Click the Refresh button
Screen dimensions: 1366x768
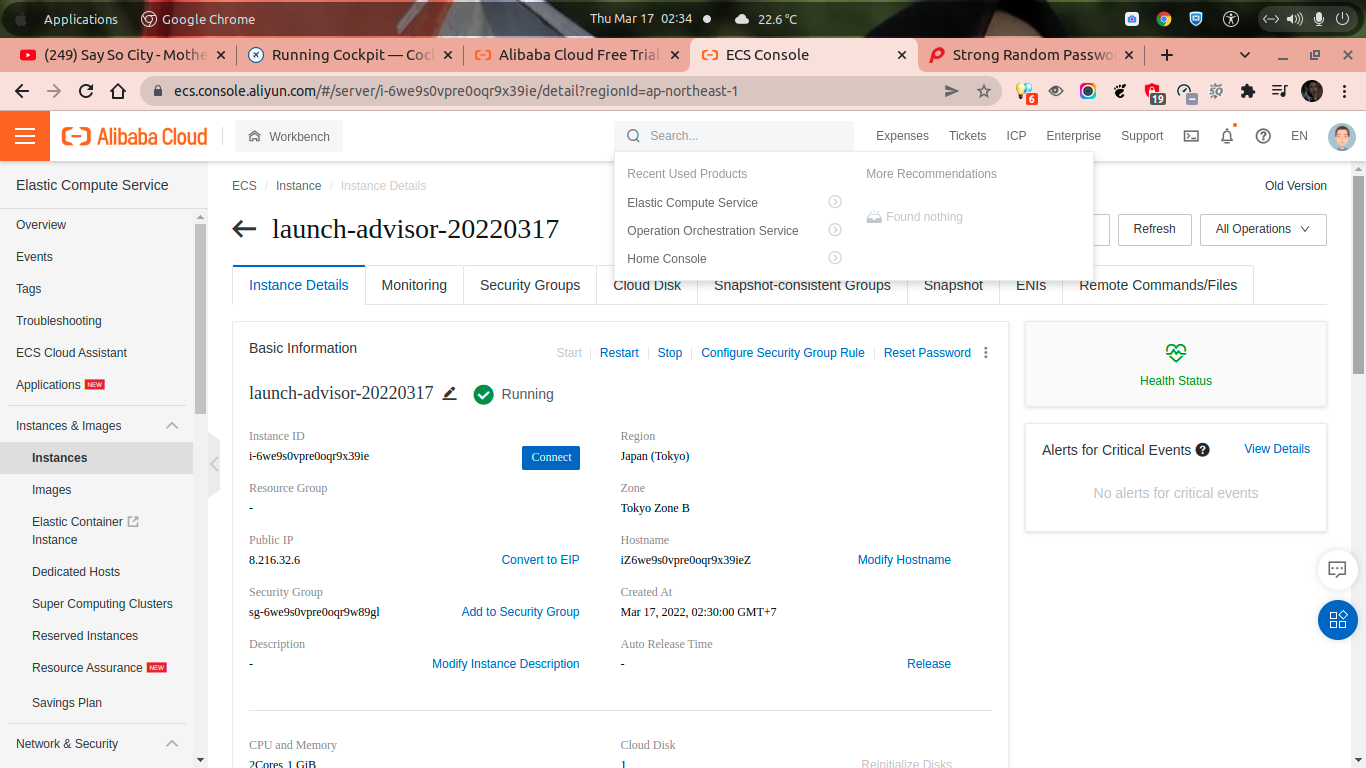click(1154, 229)
